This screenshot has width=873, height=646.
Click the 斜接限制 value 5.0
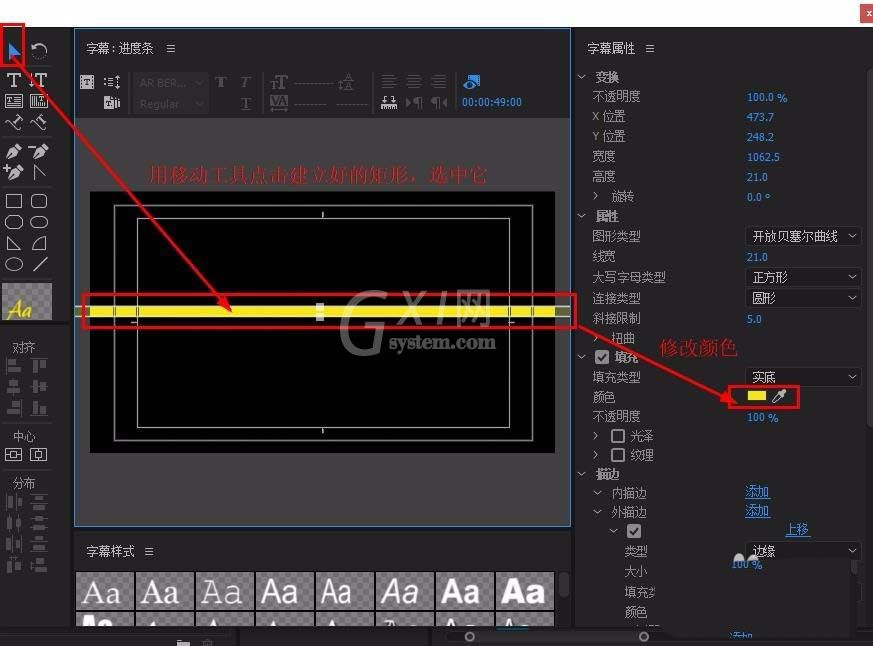[x=754, y=319]
